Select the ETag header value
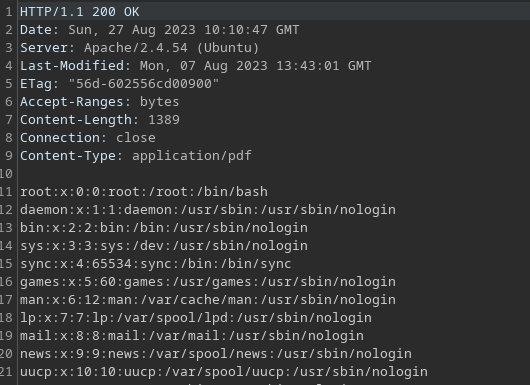Image resolution: width=530 pixels, height=385 pixels. 144,83
